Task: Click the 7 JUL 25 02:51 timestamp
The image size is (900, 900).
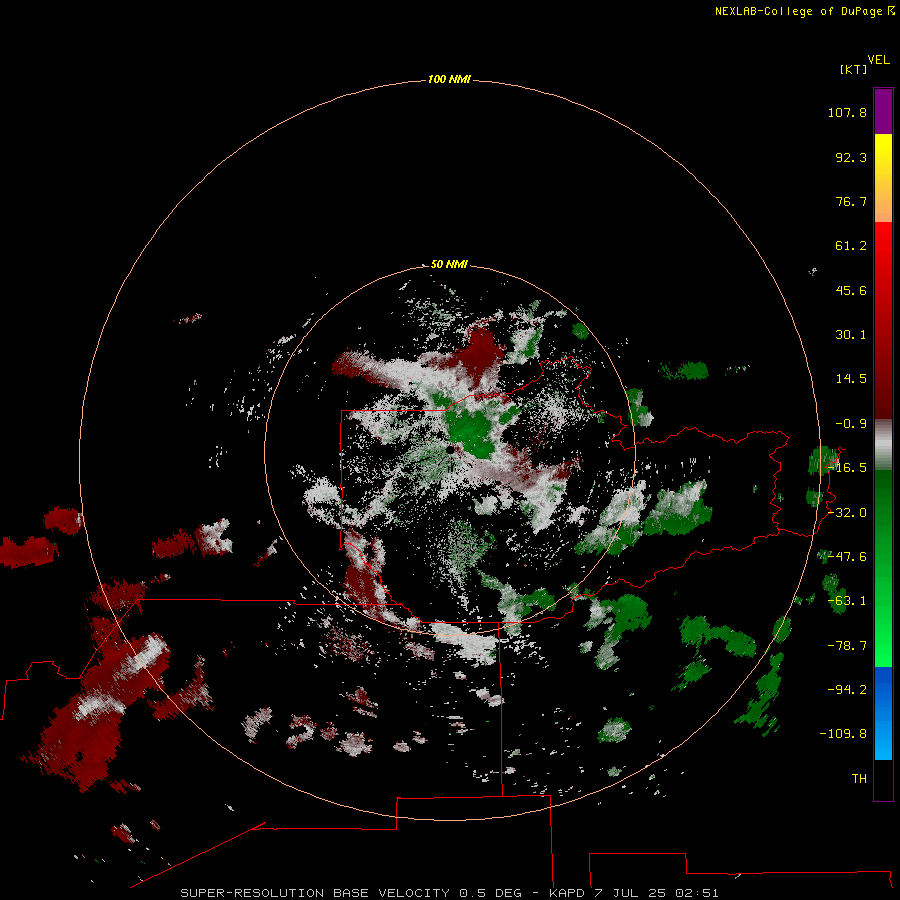Action: click(x=657, y=893)
